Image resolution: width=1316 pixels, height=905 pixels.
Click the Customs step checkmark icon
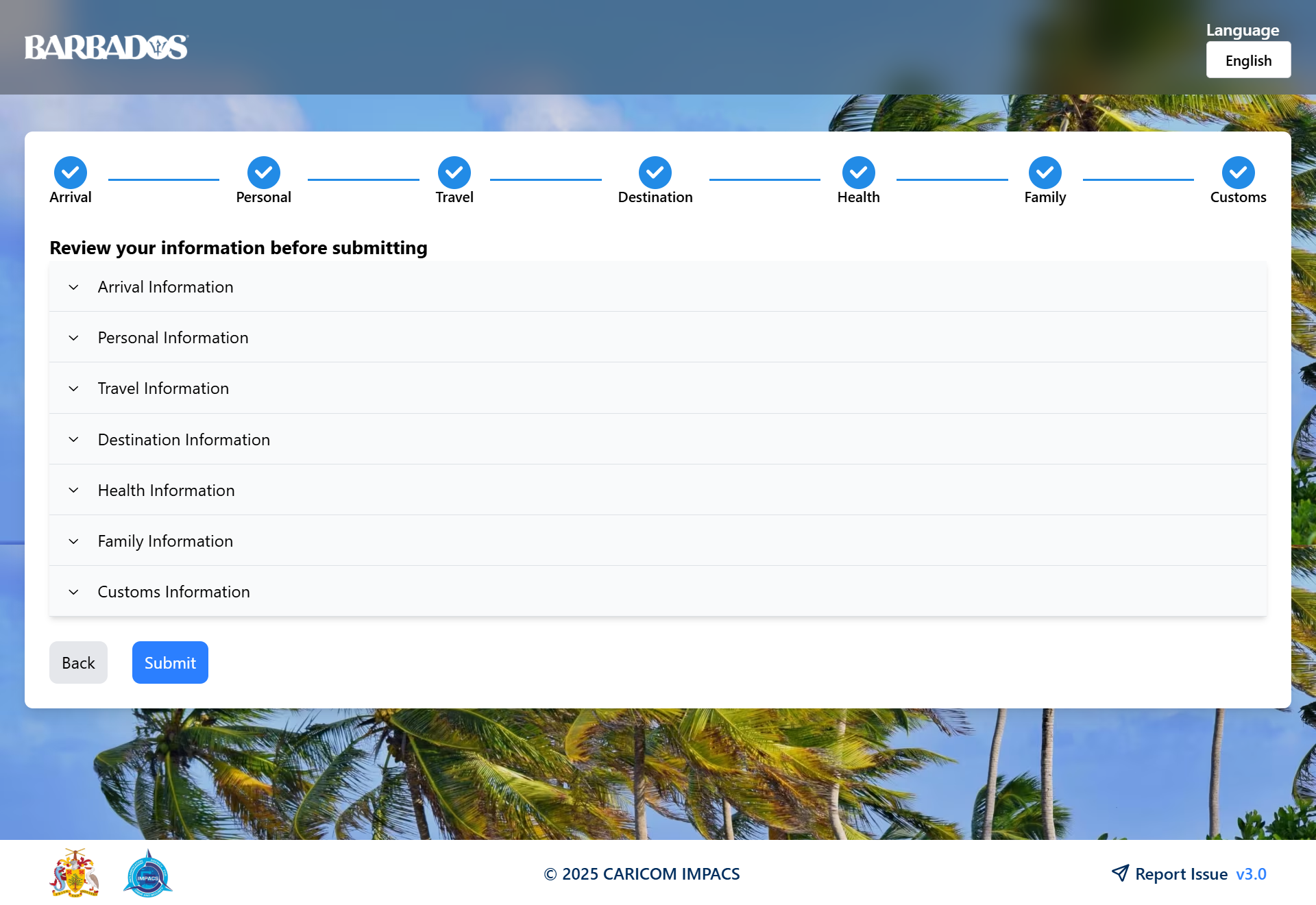tap(1238, 173)
